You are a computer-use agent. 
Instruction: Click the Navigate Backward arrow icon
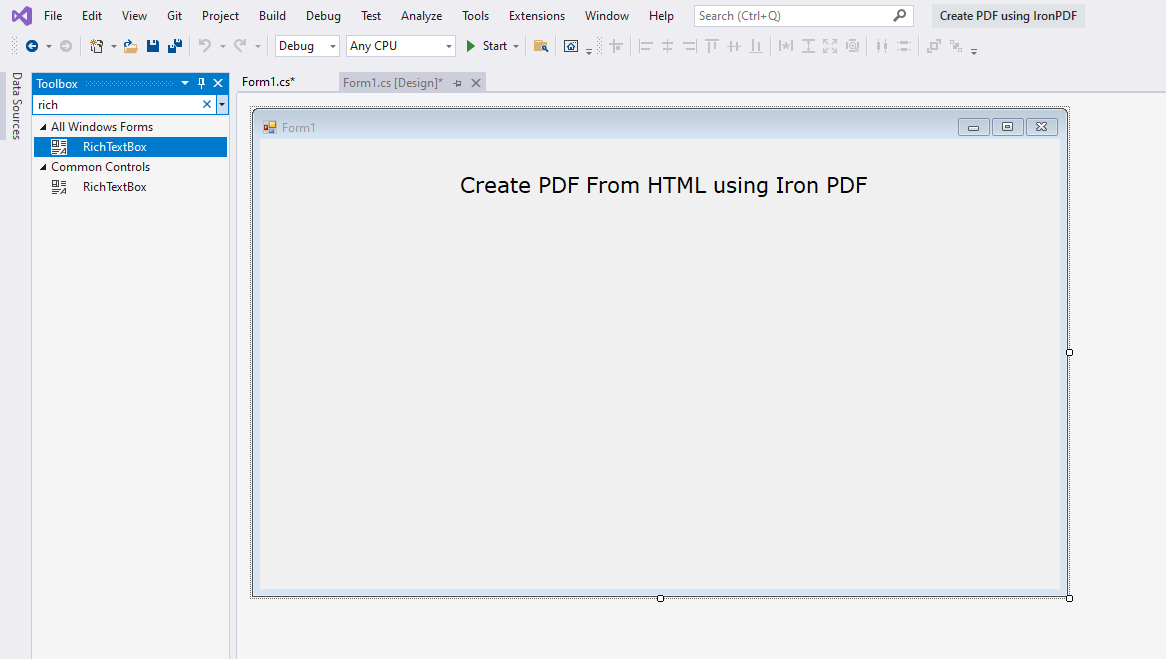tap(32, 46)
